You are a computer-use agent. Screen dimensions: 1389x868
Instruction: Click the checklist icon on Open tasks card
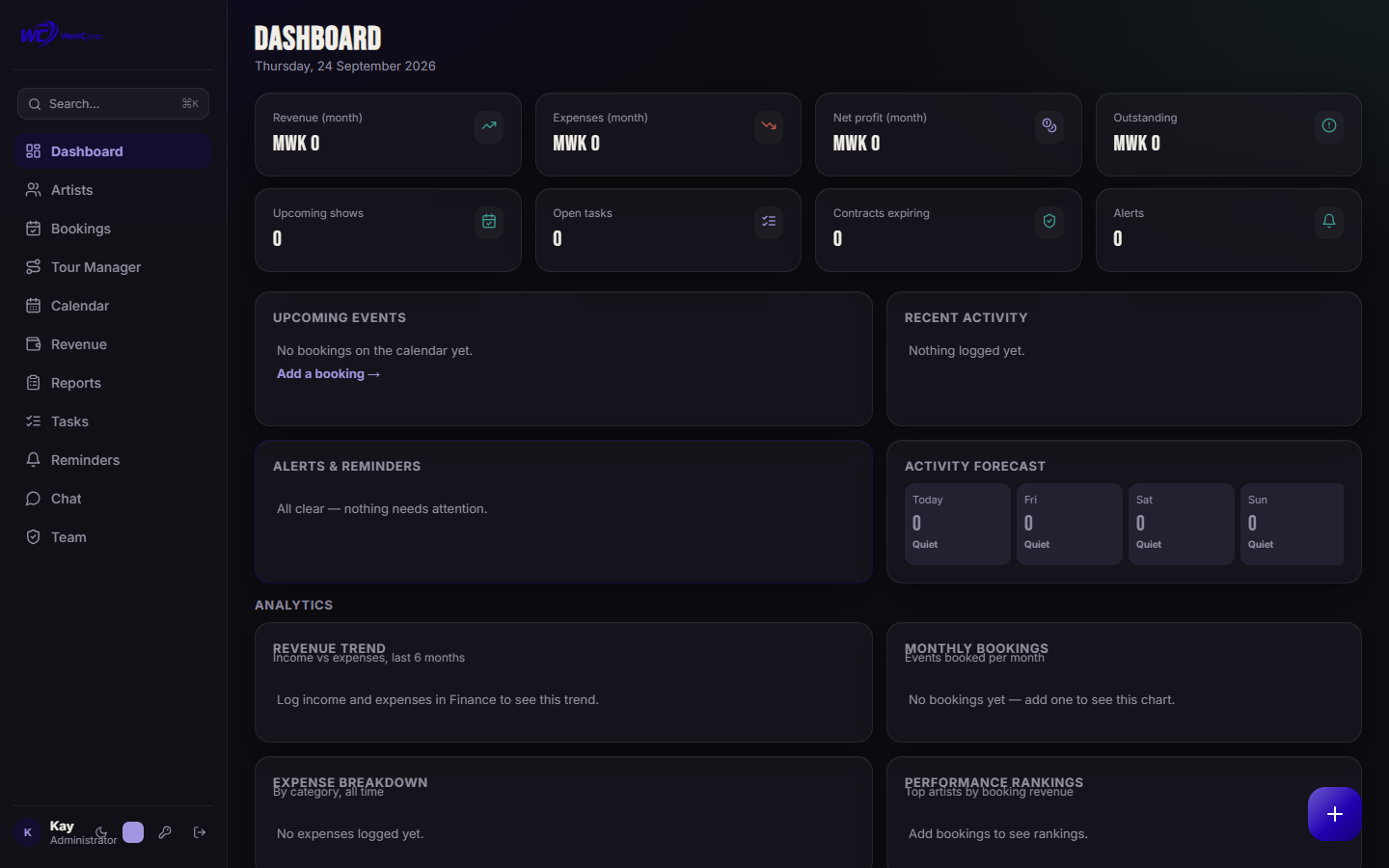pos(769,222)
